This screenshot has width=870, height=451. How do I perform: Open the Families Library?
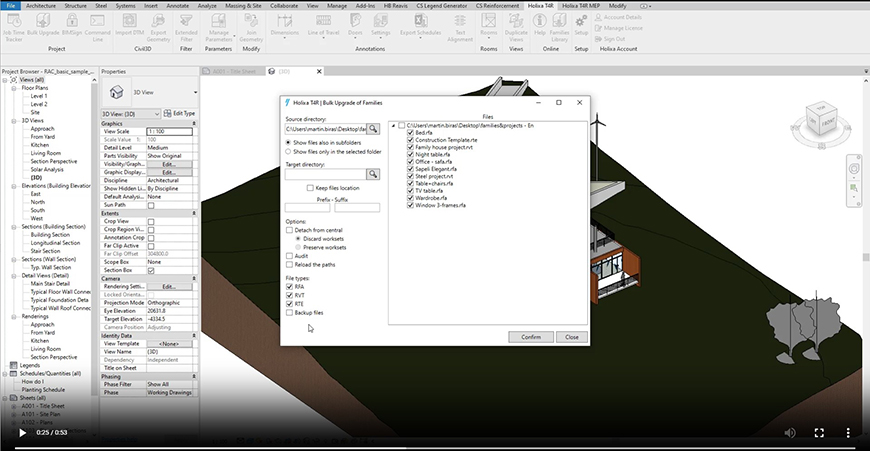pos(559,28)
